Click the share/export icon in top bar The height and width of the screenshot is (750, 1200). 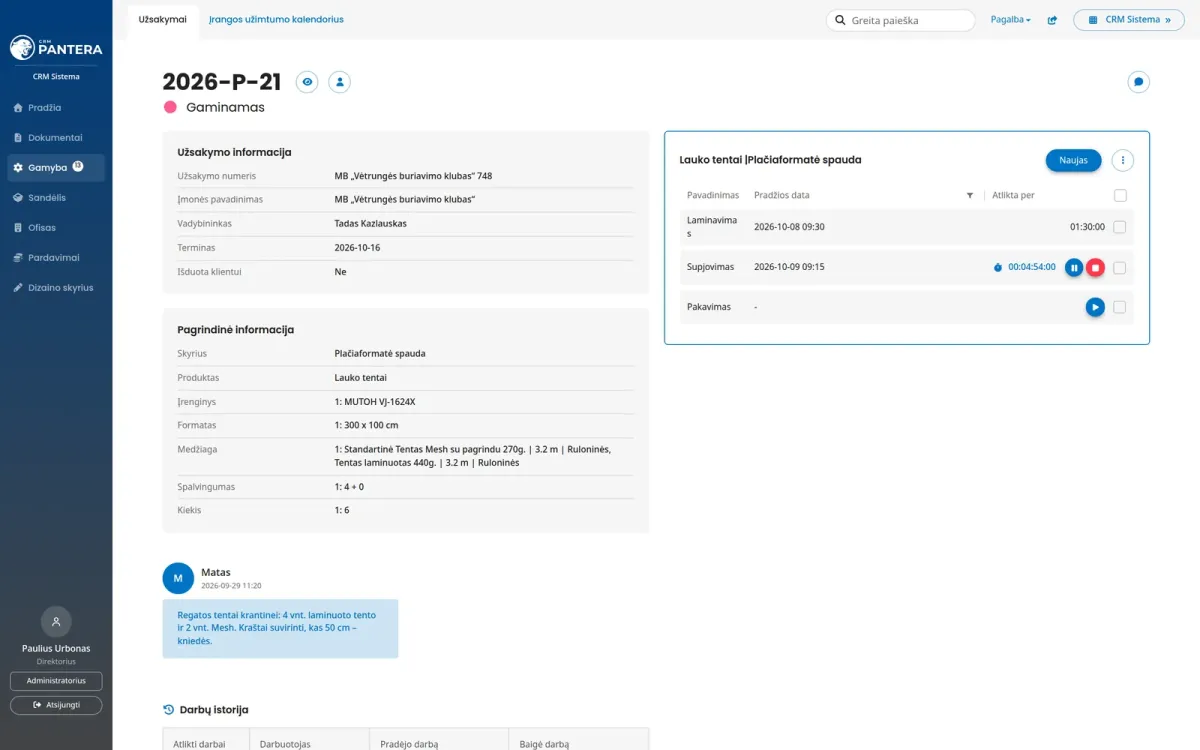pos(1052,20)
